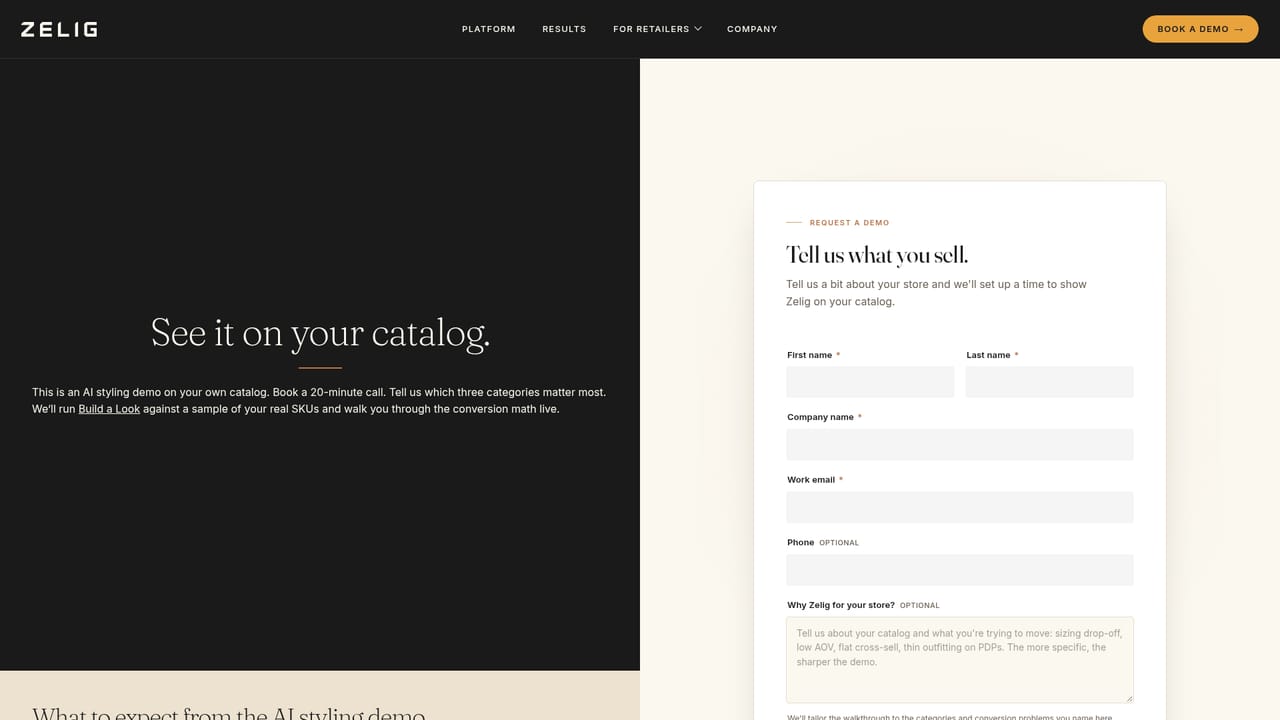Image resolution: width=1280 pixels, height=720 pixels.
Task: Click the optional Phone field
Action: (x=960, y=570)
